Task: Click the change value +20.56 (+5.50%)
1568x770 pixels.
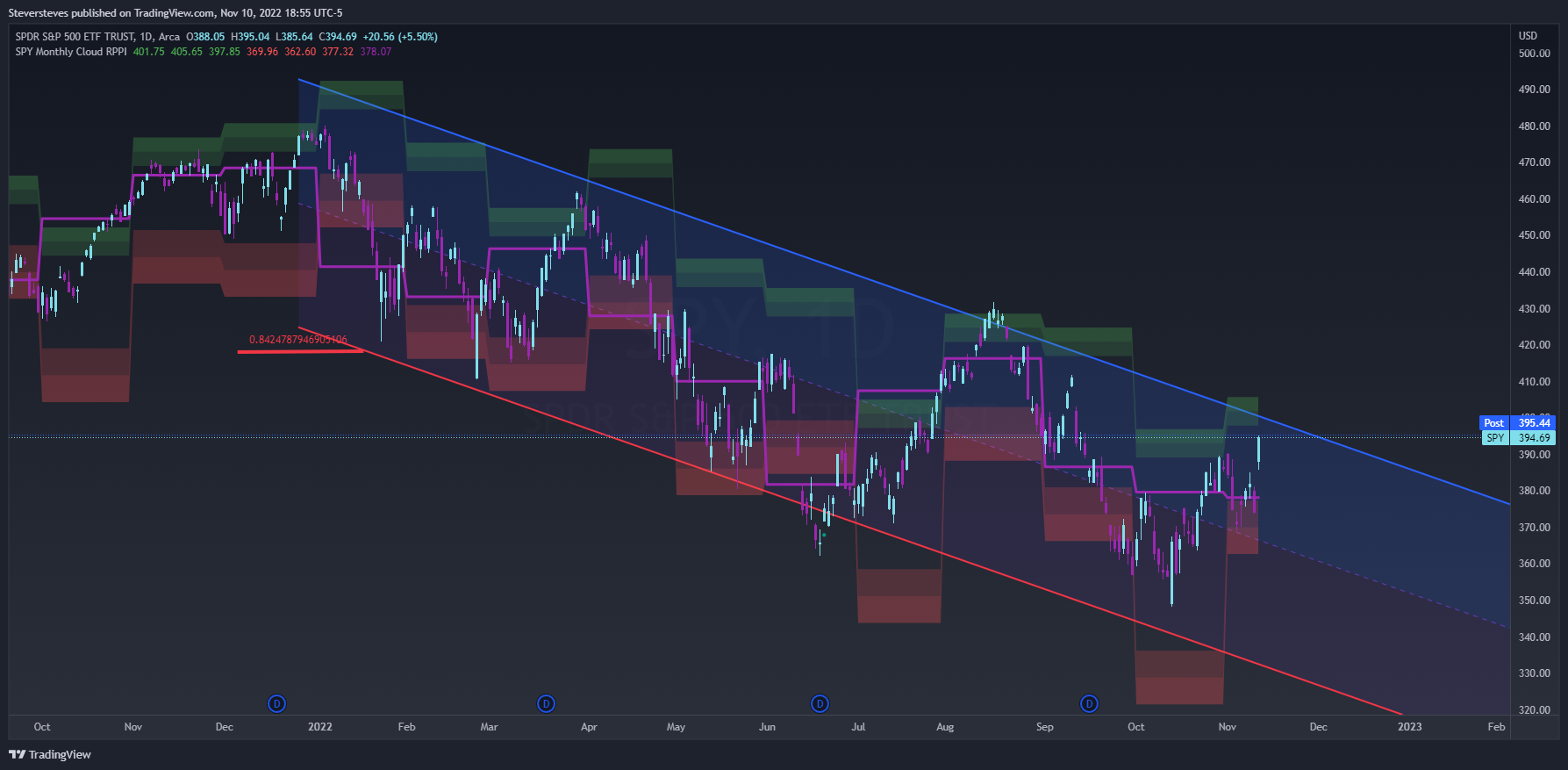Action: click(400, 37)
